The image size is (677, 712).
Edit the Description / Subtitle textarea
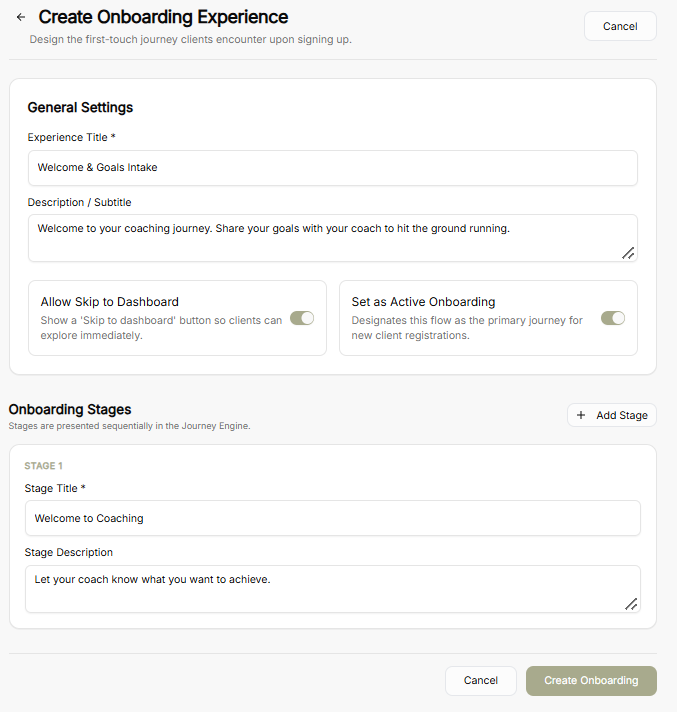tap(333, 238)
